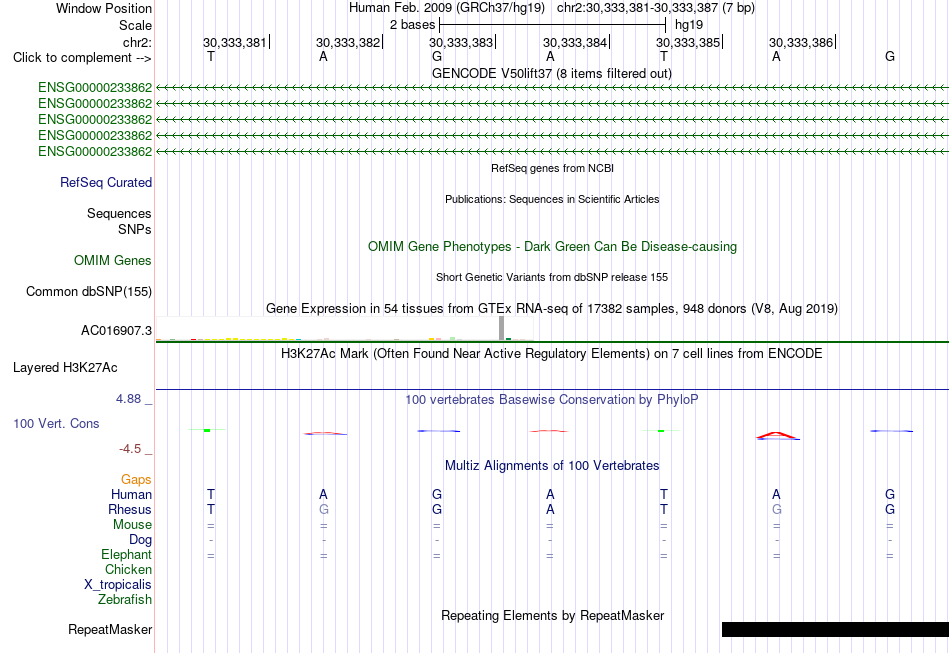Click the black RepeatMasker element bar
This screenshot has height=653, width=950.
click(835, 629)
